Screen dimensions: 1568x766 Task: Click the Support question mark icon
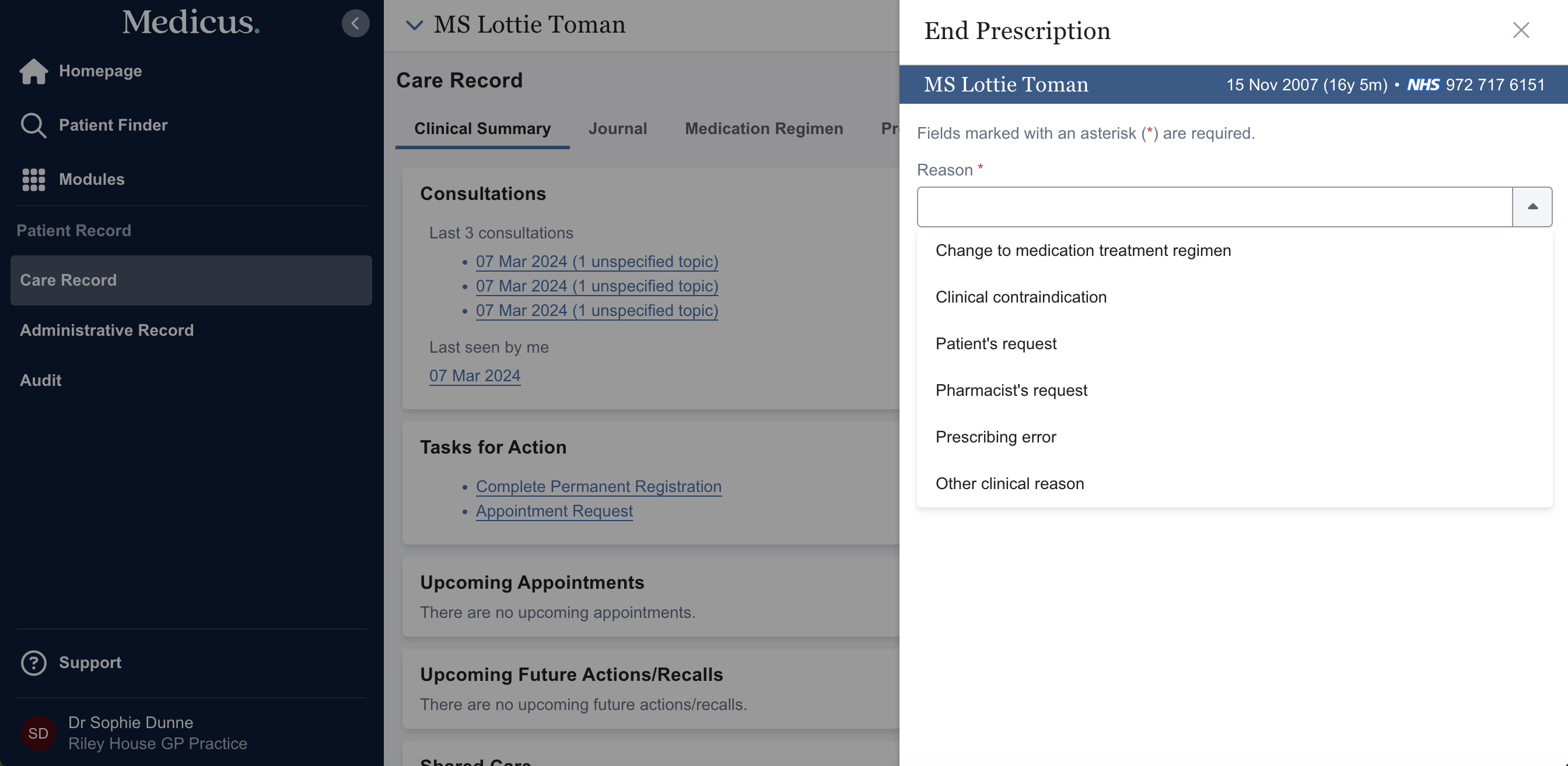point(33,663)
